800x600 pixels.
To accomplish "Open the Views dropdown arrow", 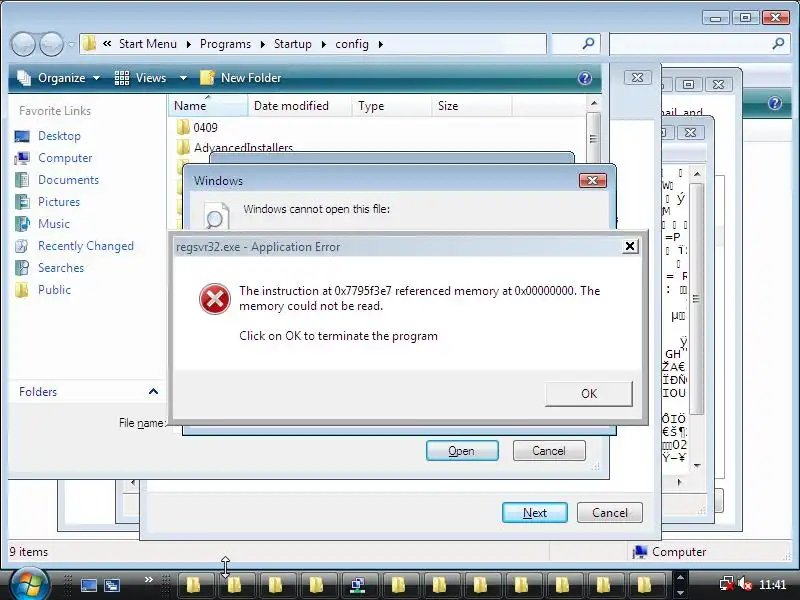I will click(x=183, y=78).
